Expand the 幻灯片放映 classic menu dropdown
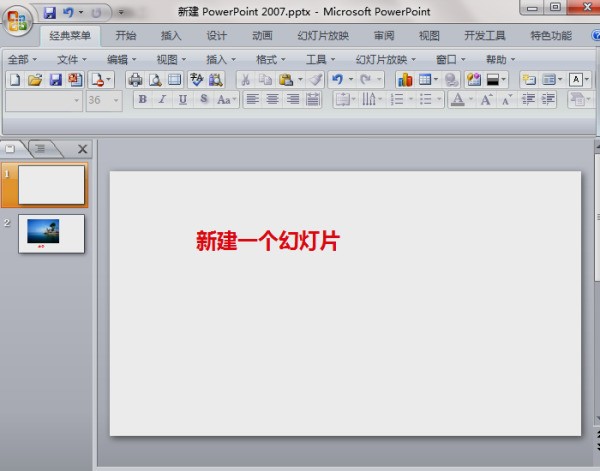Screen dimensions: 600x471 (x=386, y=59)
